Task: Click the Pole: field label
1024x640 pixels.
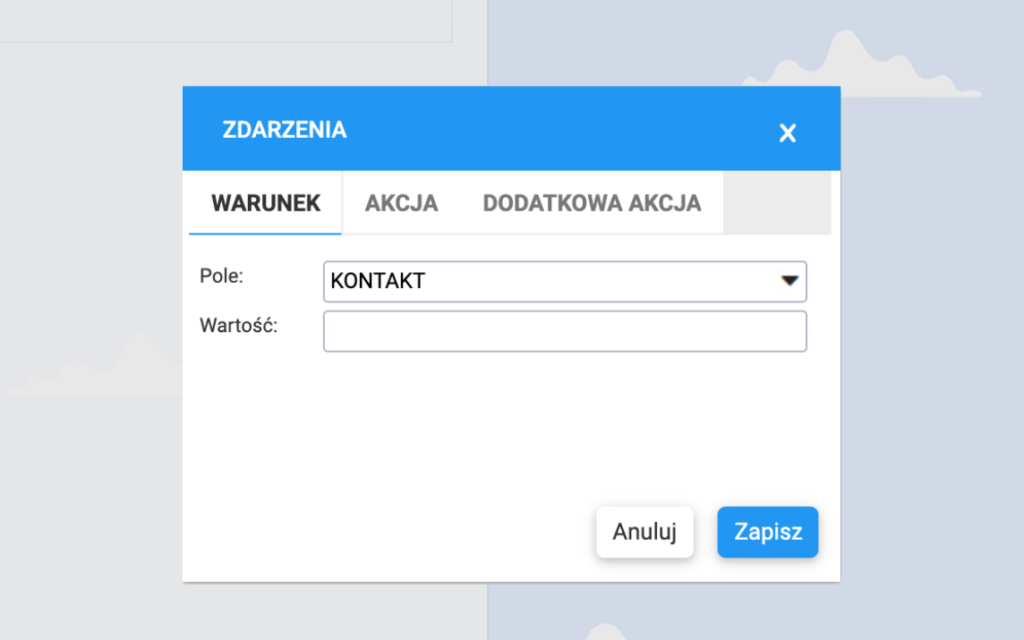Action: [x=221, y=274]
